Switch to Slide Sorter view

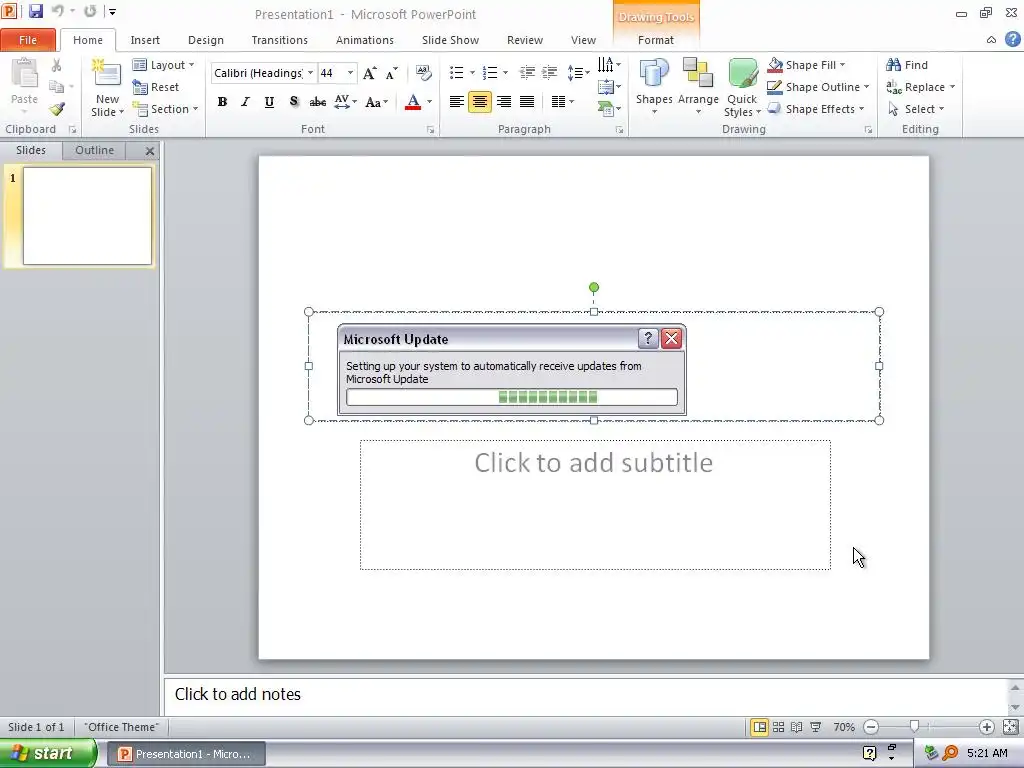[x=778, y=727]
